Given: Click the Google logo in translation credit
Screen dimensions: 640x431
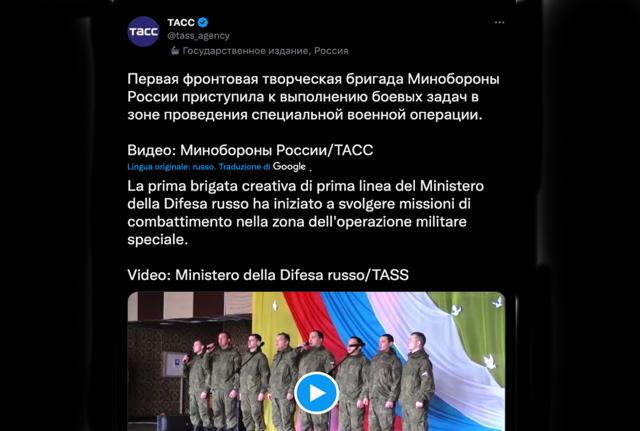Looking at the screenshot, I should [289, 167].
